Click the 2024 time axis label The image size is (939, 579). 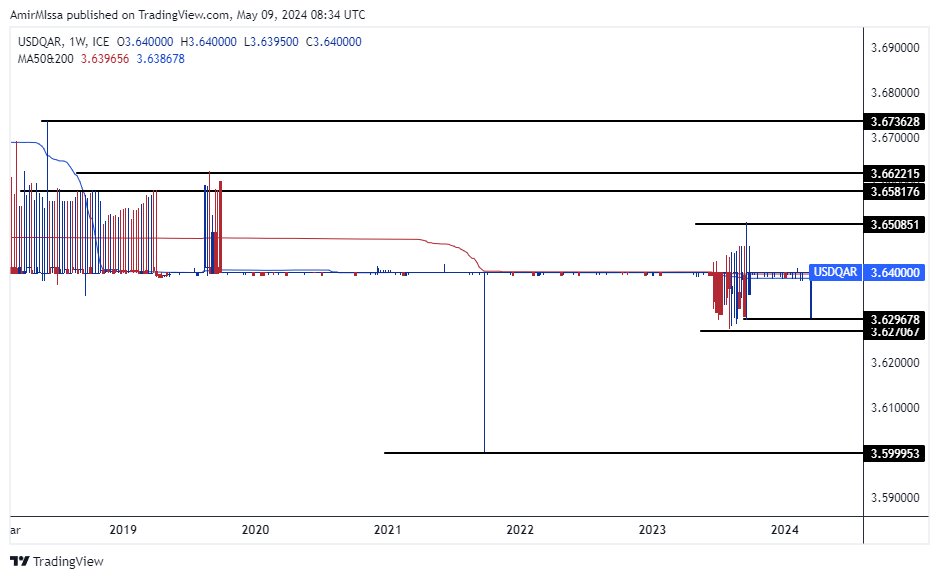click(784, 530)
